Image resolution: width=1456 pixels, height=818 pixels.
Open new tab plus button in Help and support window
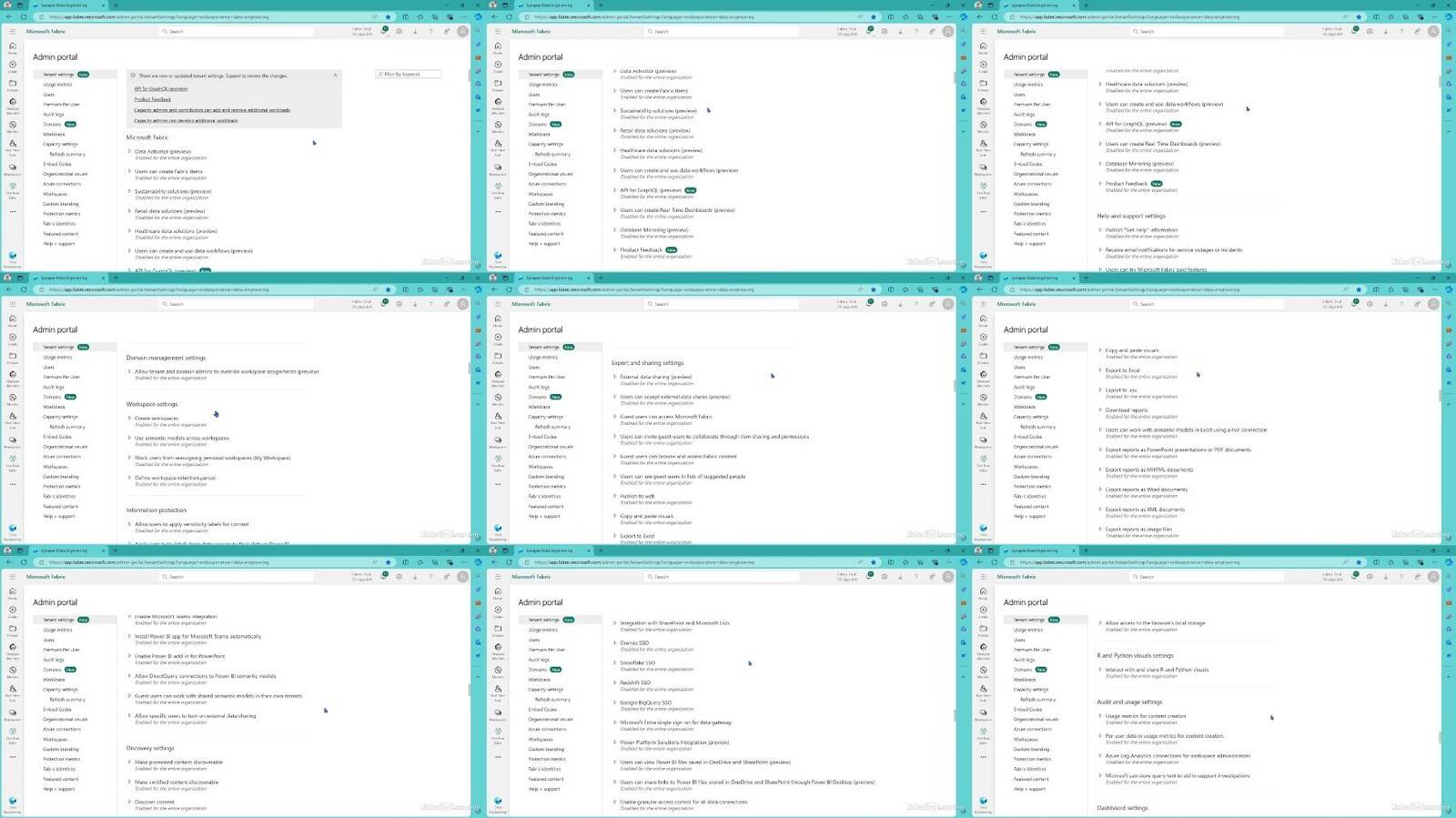pyautogui.click(x=1086, y=5)
